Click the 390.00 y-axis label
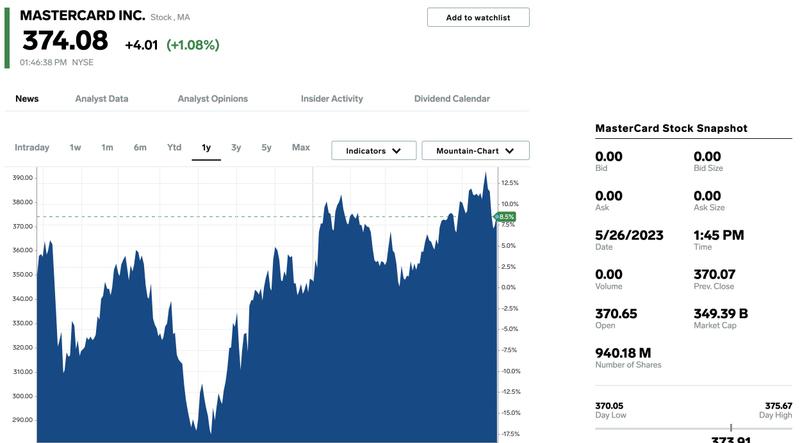800x443 pixels. (x=22, y=178)
